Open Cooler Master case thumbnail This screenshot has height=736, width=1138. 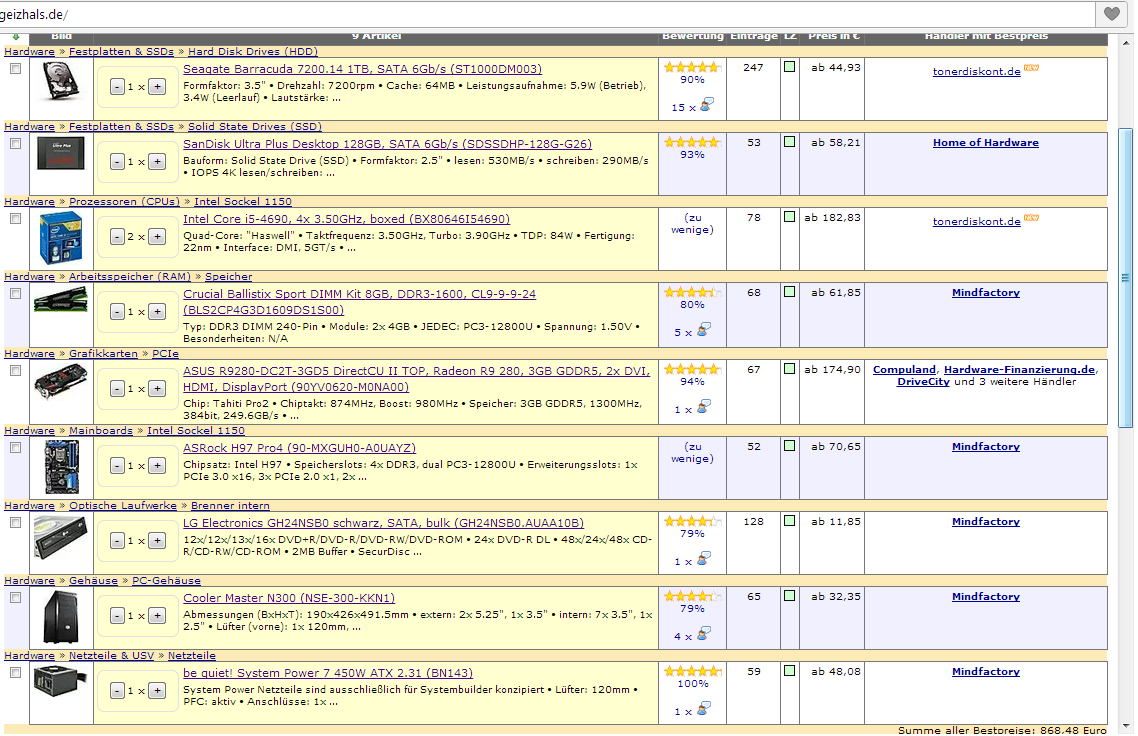pyautogui.click(x=61, y=617)
